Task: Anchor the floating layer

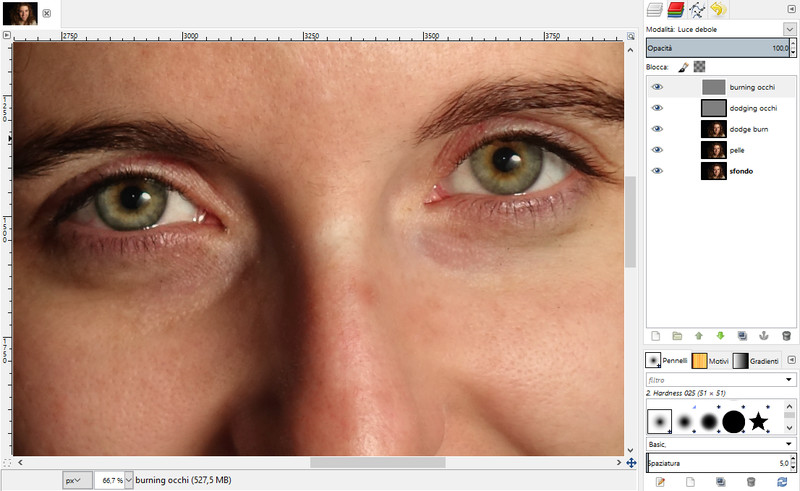Action: (764, 336)
